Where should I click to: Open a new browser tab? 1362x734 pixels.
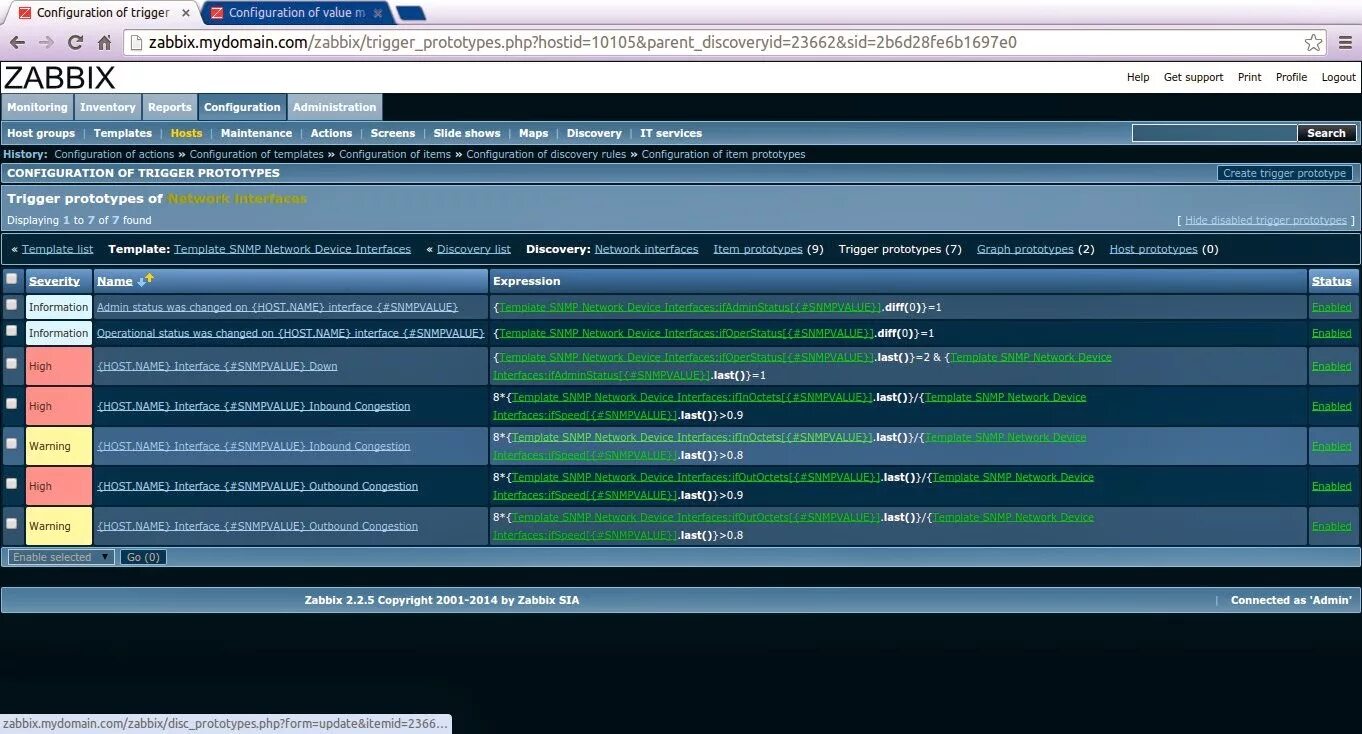pyautogui.click(x=410, y=13)
